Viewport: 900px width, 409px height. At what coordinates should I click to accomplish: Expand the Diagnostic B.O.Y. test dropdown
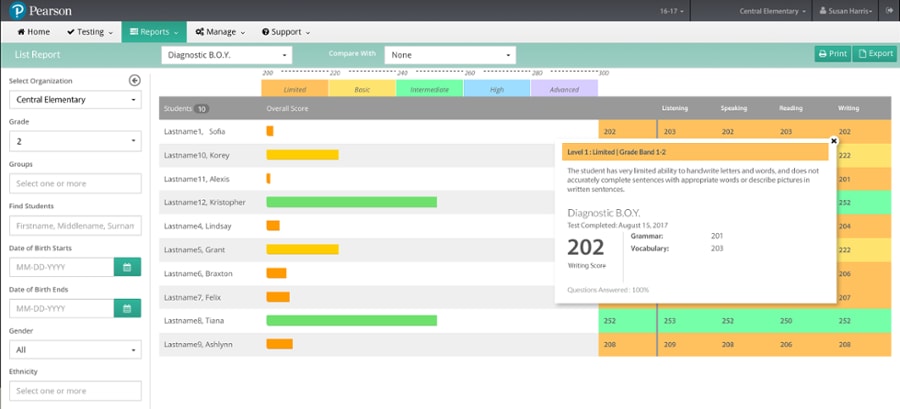point(227,55)
